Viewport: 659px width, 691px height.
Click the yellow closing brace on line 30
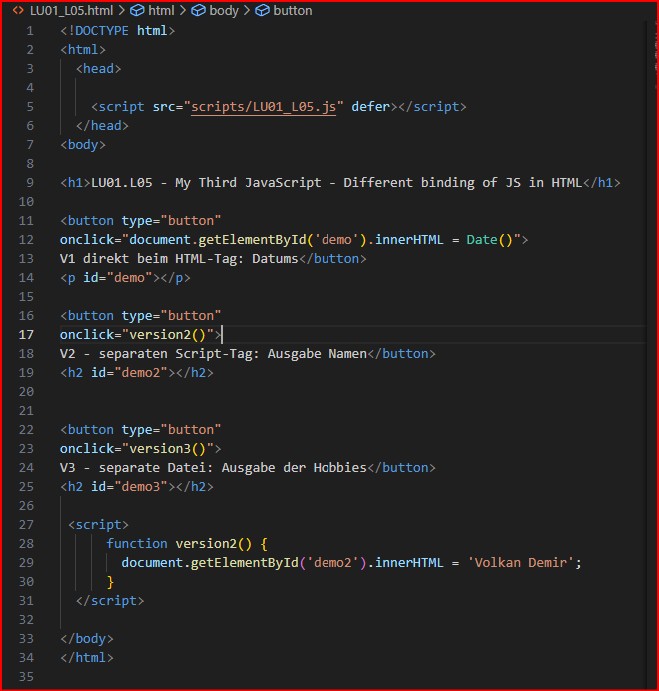(110, 582)
